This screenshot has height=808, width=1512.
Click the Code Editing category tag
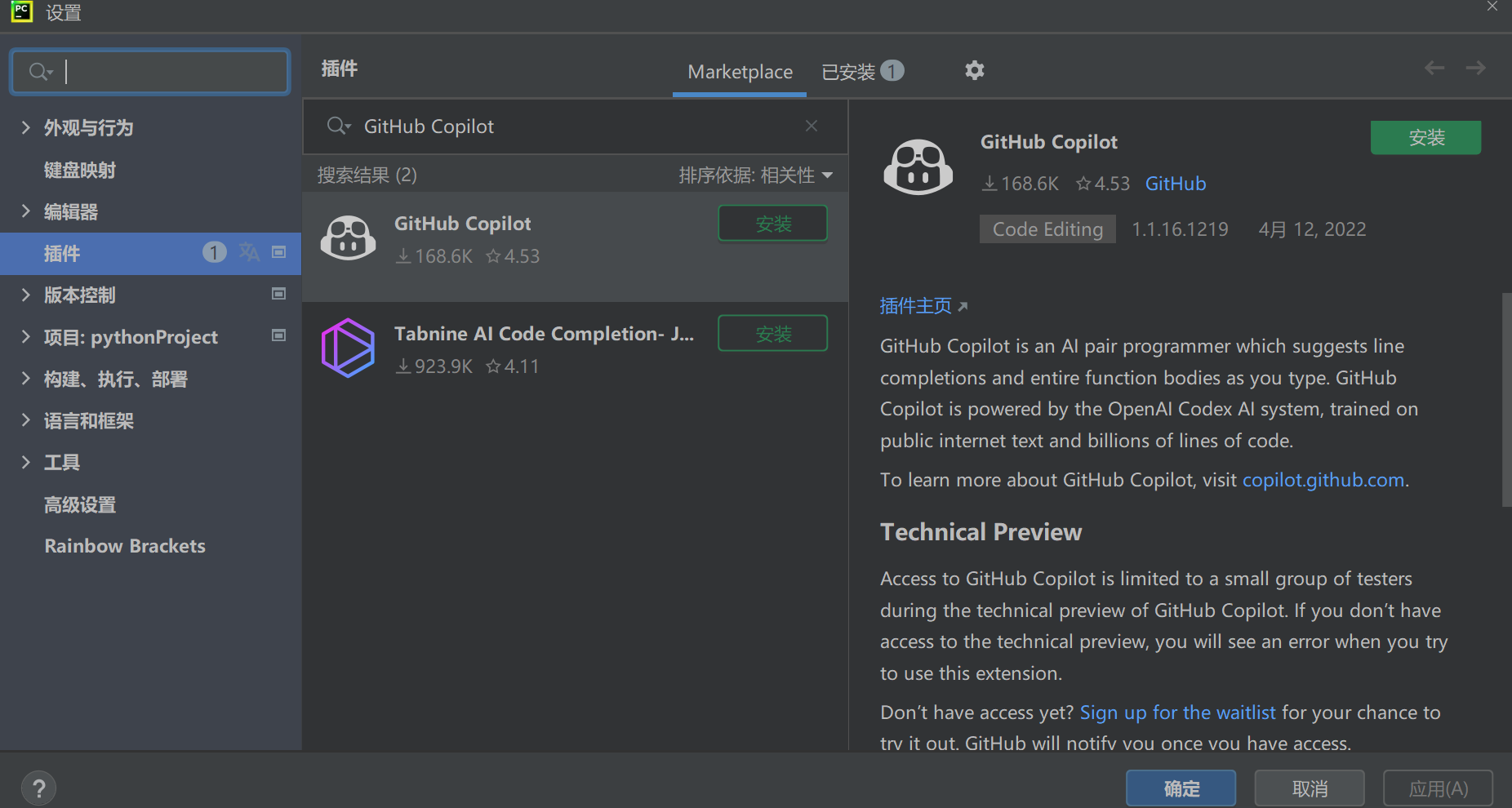[x=1047, y=229]
